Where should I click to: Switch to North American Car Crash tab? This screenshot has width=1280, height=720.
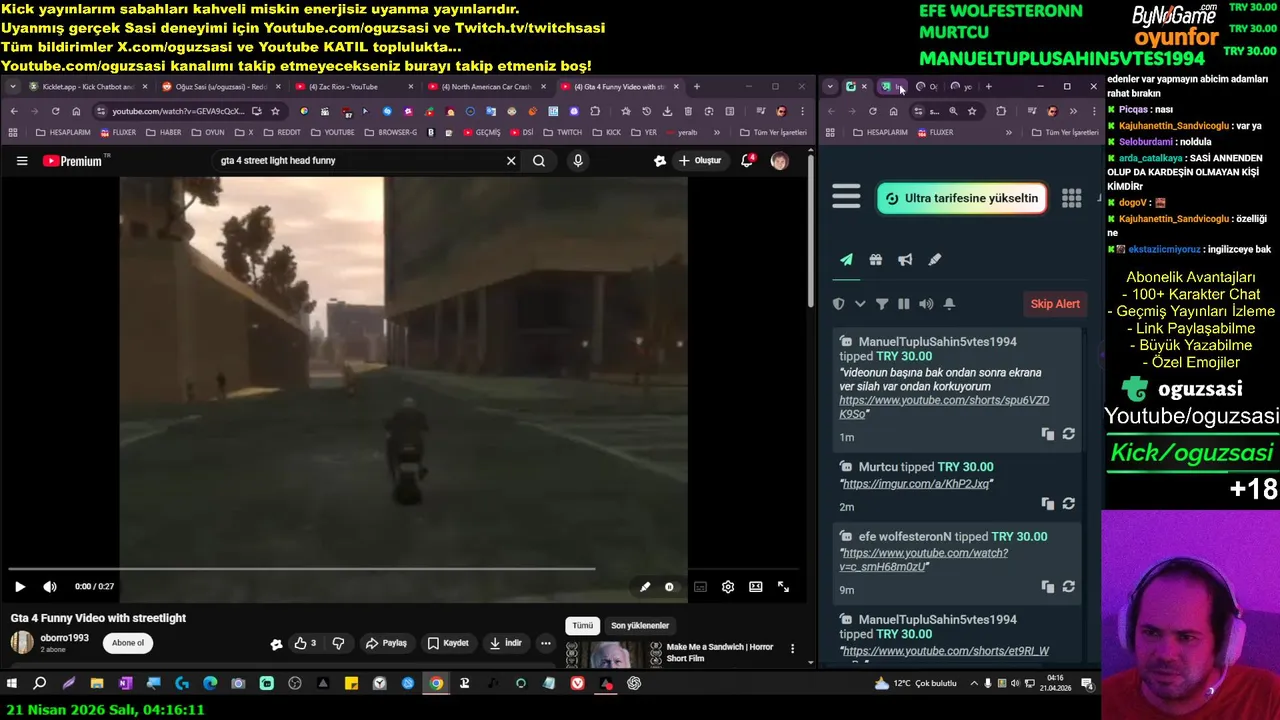tap(487, 87)
